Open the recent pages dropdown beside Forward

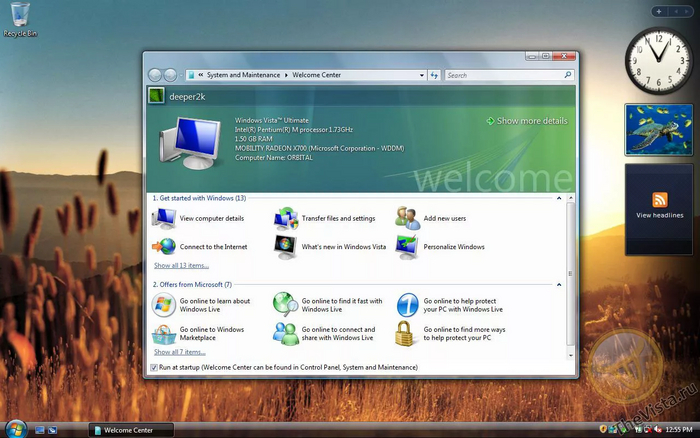181,75
